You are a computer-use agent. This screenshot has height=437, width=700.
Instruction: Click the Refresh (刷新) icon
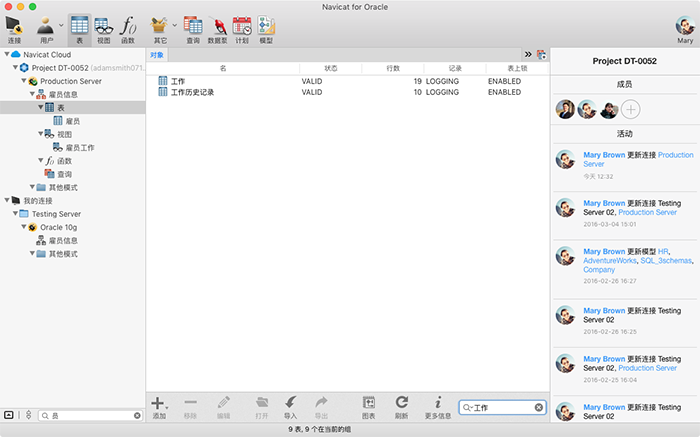point(401,408)
